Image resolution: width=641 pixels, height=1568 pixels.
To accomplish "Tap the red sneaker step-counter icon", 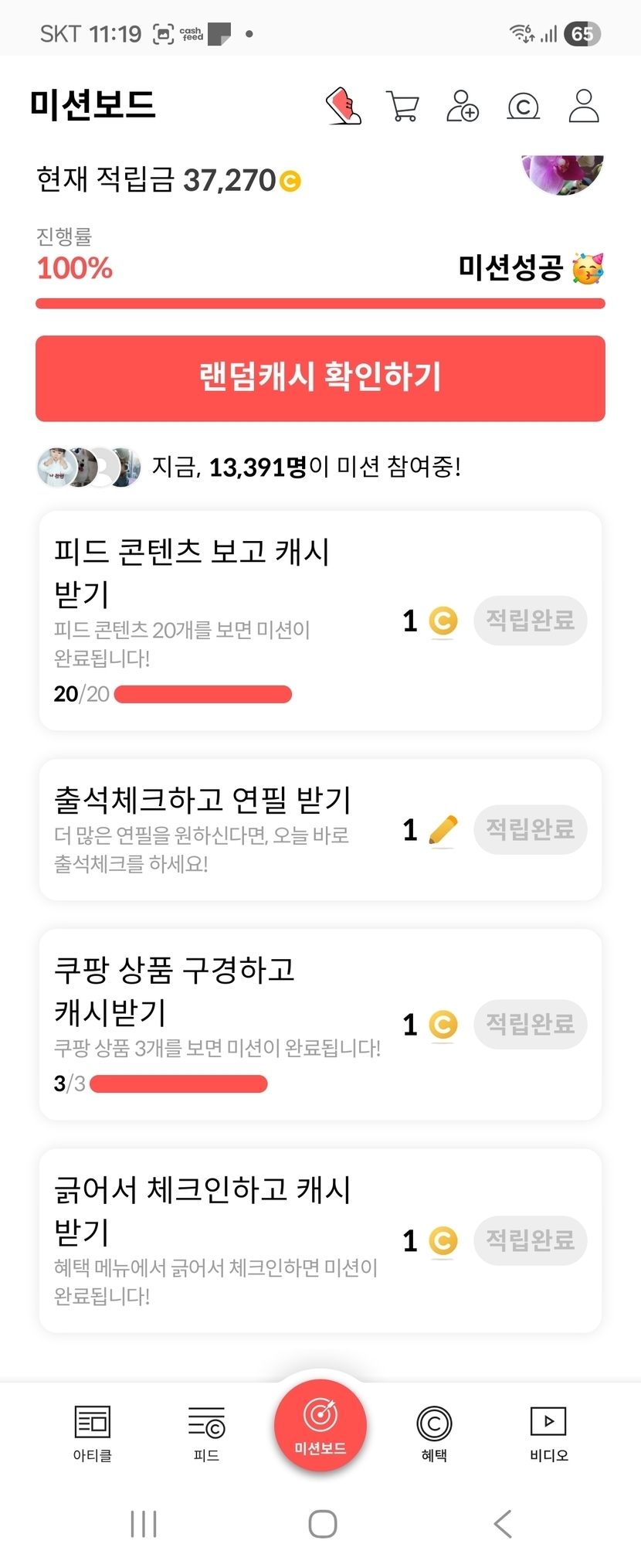I will (x=344, y=106).
